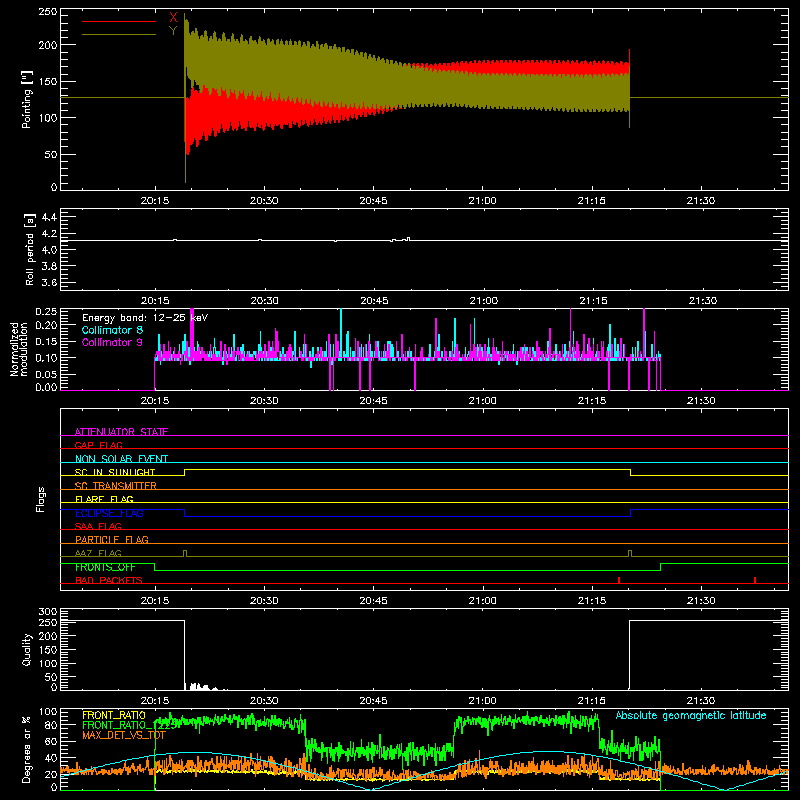Screen dimensions: 800x800
Task: Click the 21:30 tick label under Pointing plot
Action: click(701, 201)
